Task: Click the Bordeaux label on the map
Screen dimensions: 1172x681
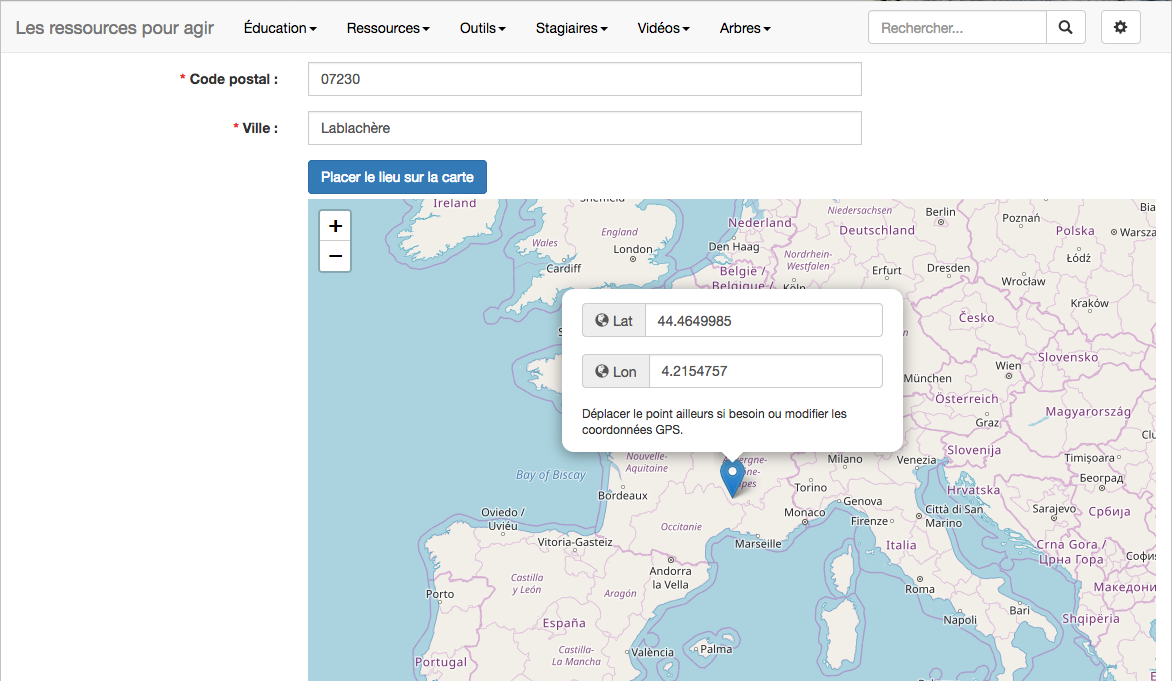Action: click(623, 495)
